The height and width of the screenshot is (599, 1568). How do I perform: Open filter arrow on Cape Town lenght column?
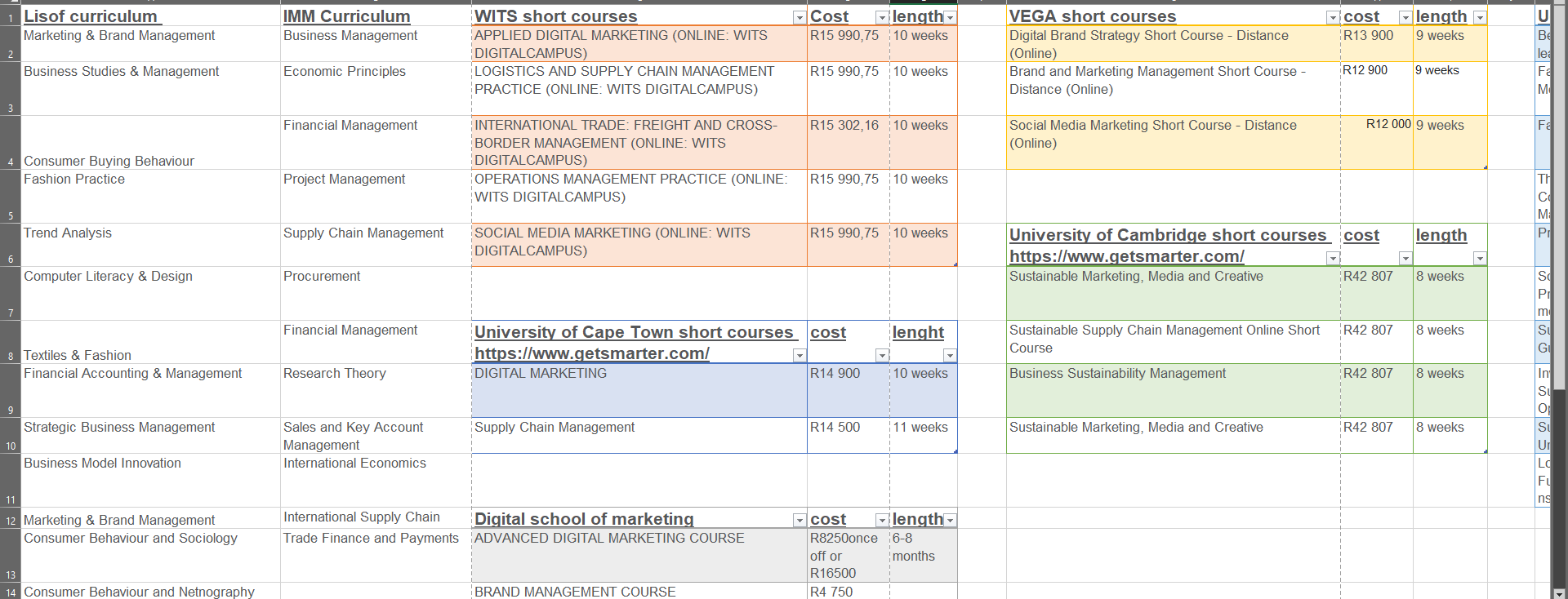click(950, 356)
